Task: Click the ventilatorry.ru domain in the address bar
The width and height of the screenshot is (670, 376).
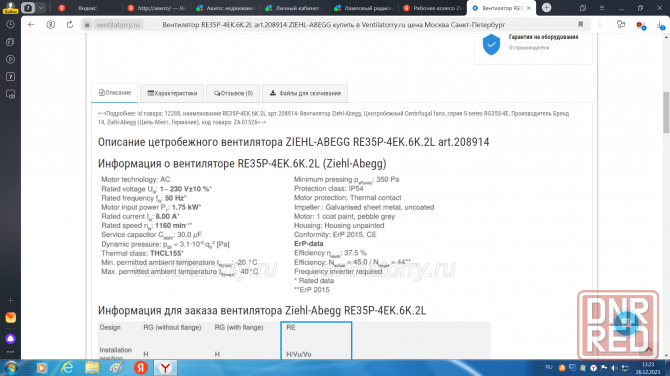Action: click(118, 25)
